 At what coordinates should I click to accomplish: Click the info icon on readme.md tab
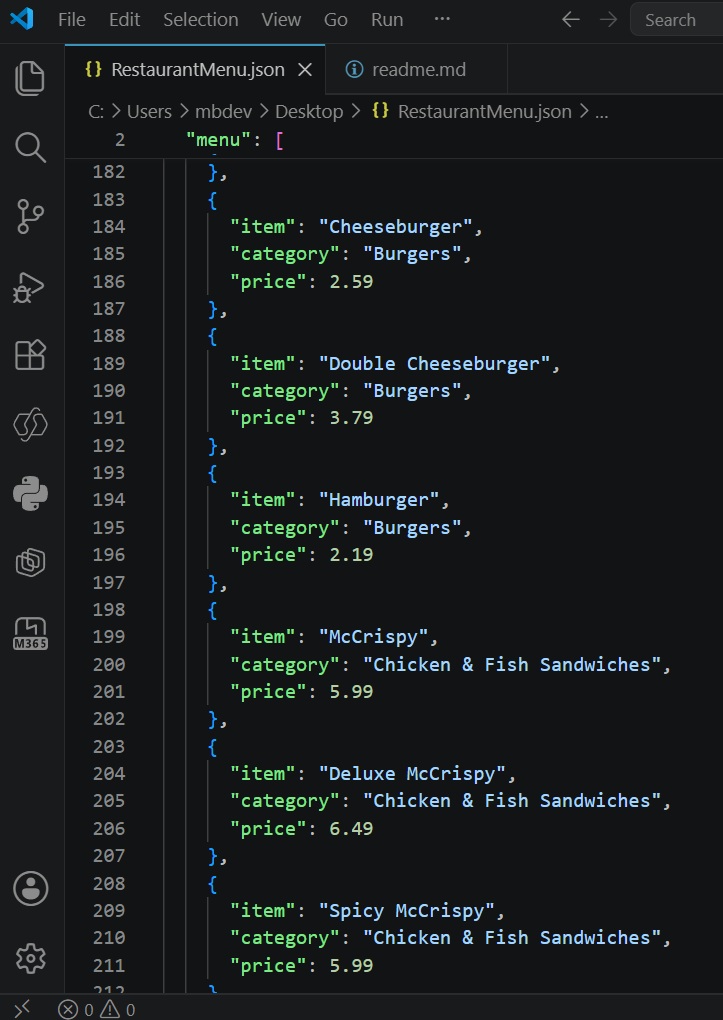pyautogui.click(x=354, y=70)
